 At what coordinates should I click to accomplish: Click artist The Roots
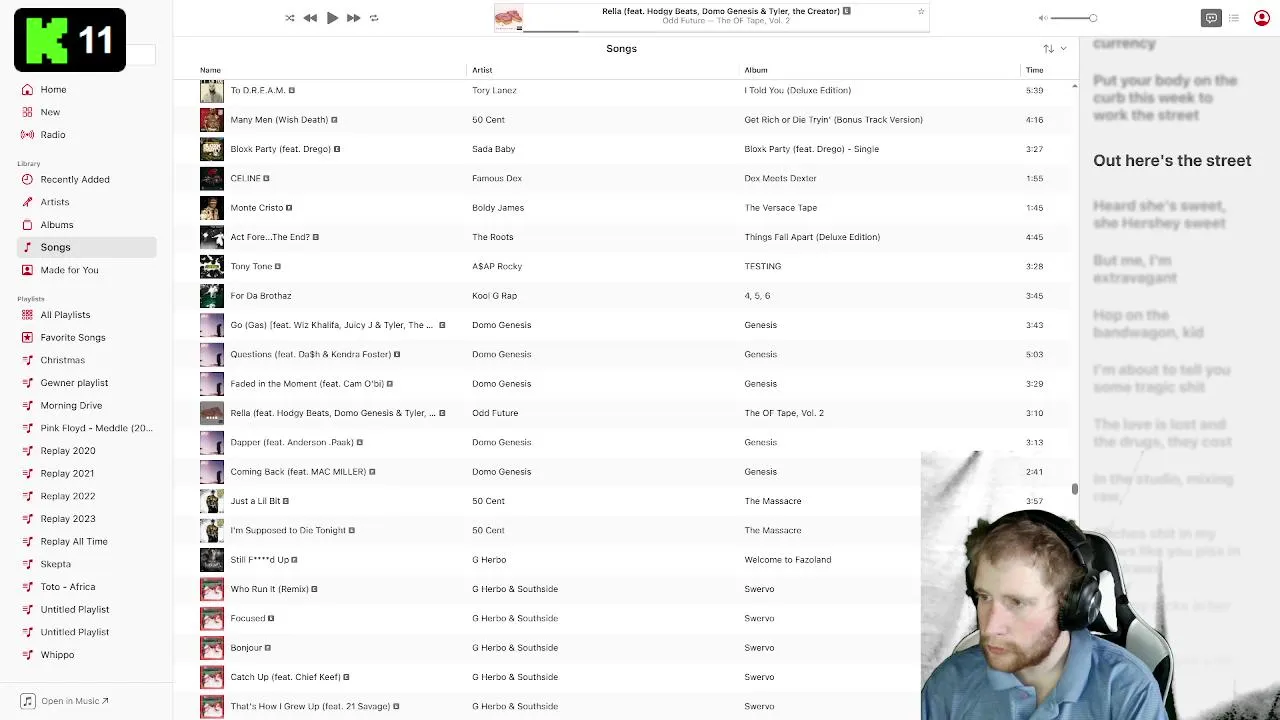tap(492, 237)
